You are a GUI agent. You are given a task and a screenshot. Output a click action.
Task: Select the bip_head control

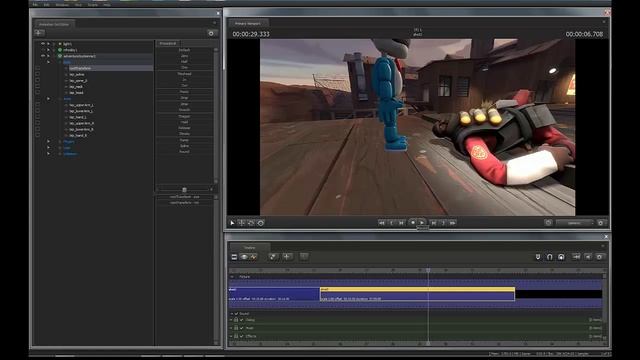(76, 93)
